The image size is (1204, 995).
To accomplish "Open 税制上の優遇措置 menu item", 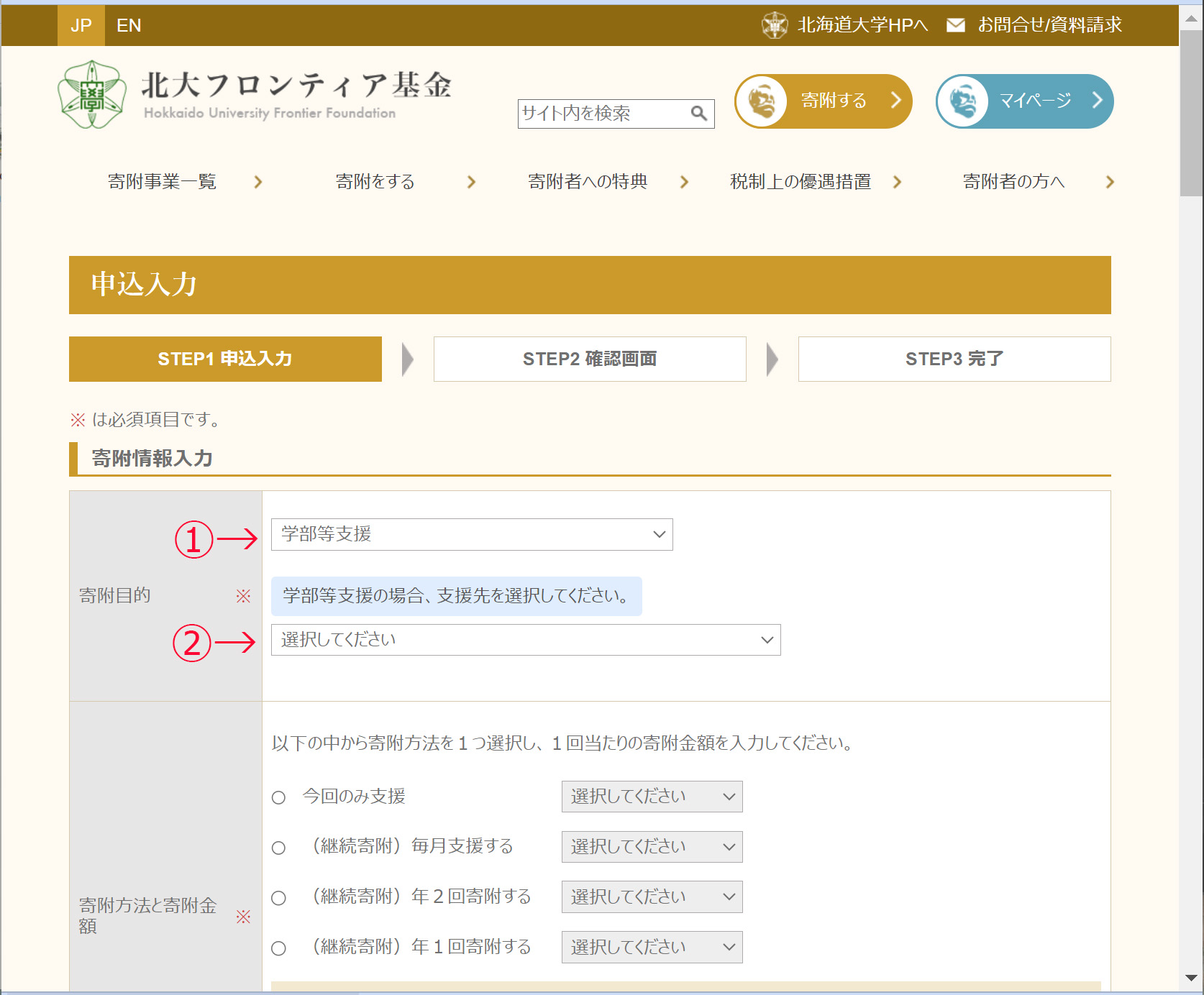I will pos(801,182).
